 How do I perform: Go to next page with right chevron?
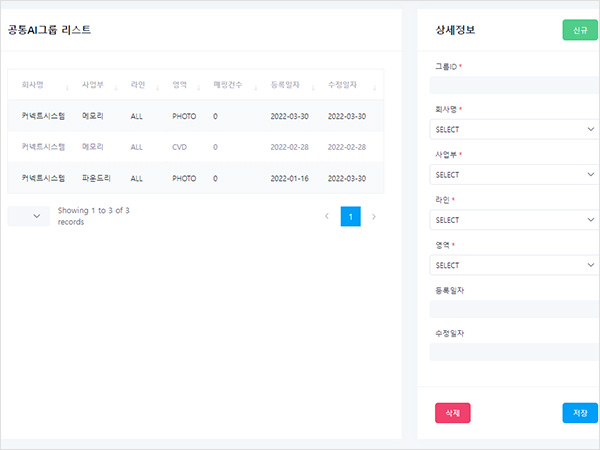pyautogui.click(x=374, y=217)
